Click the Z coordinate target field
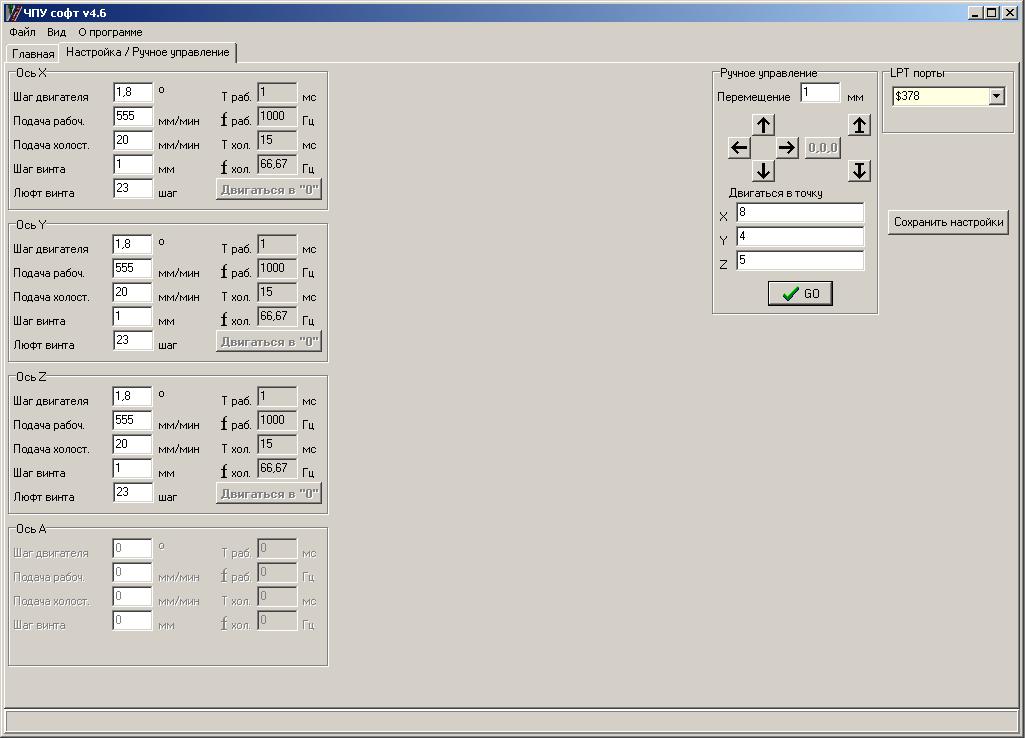The image size is (1025, 738). [800, 261]
